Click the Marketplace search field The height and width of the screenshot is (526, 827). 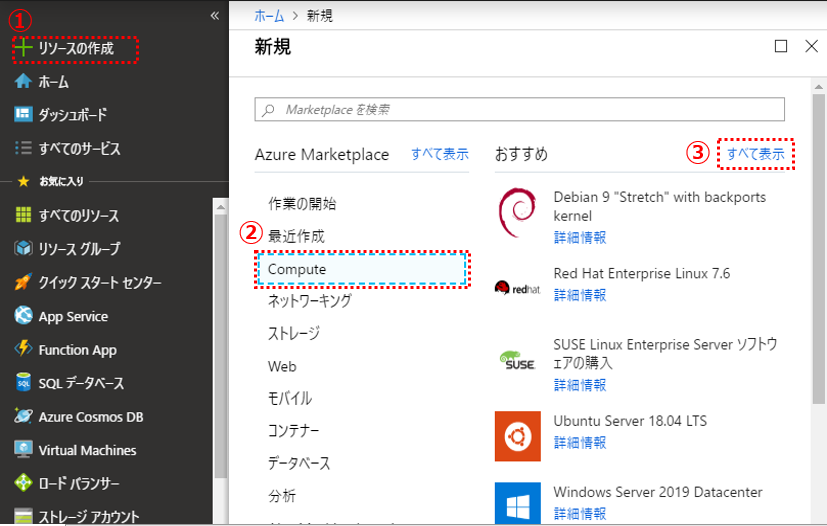pyautogui.click(x=520, y=109)
